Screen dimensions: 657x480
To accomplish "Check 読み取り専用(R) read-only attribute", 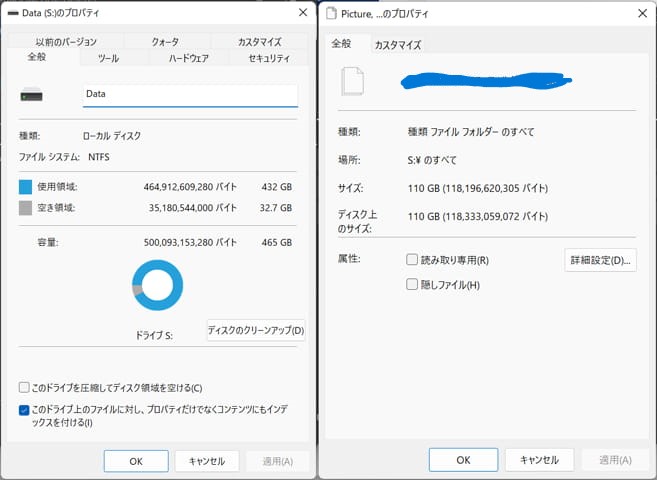I will tap(412, 260).
